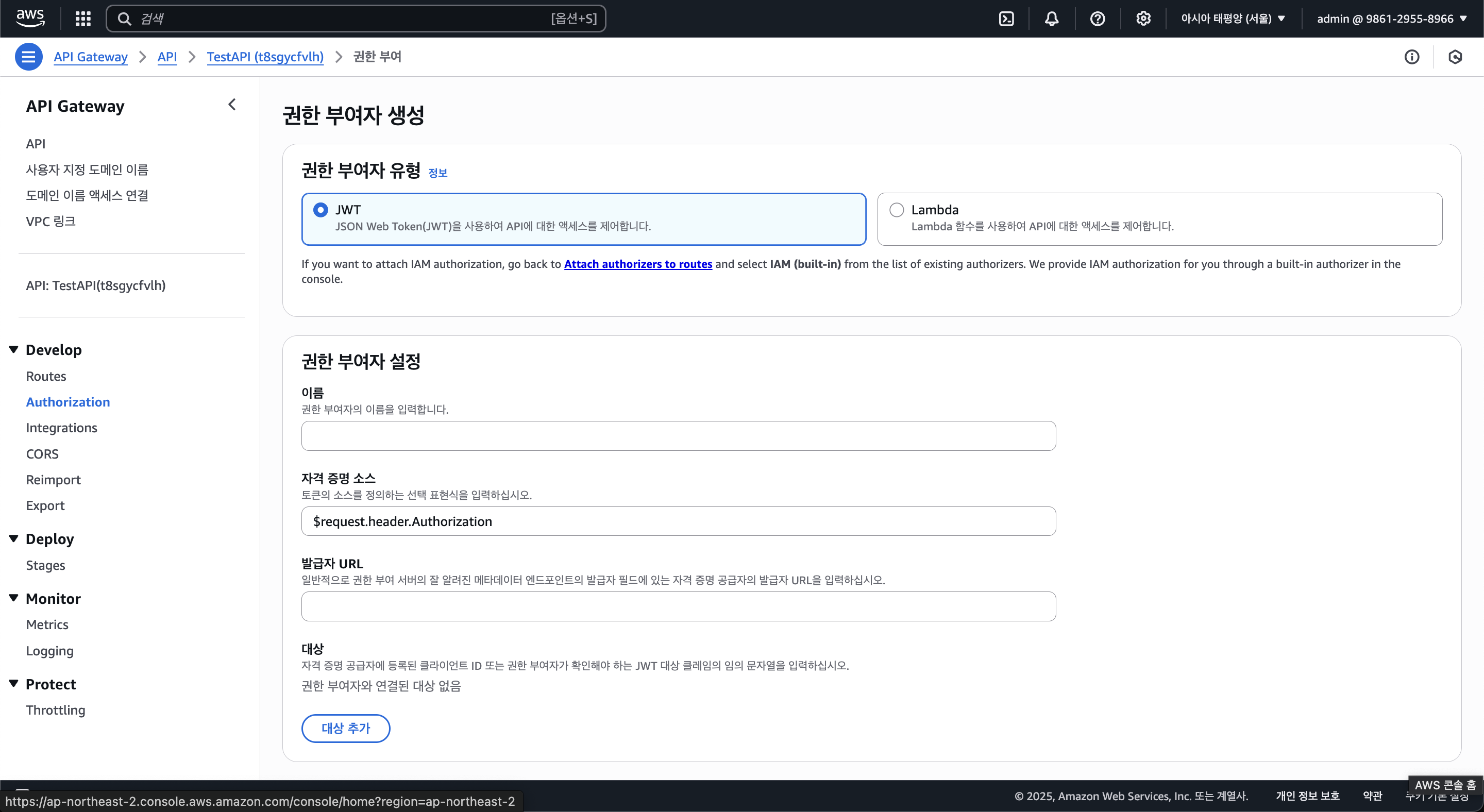Follow Attach authorizers to routes link
Viewport: 1484px width, 812px height.
pyautogui.click(x=638, y=264)
